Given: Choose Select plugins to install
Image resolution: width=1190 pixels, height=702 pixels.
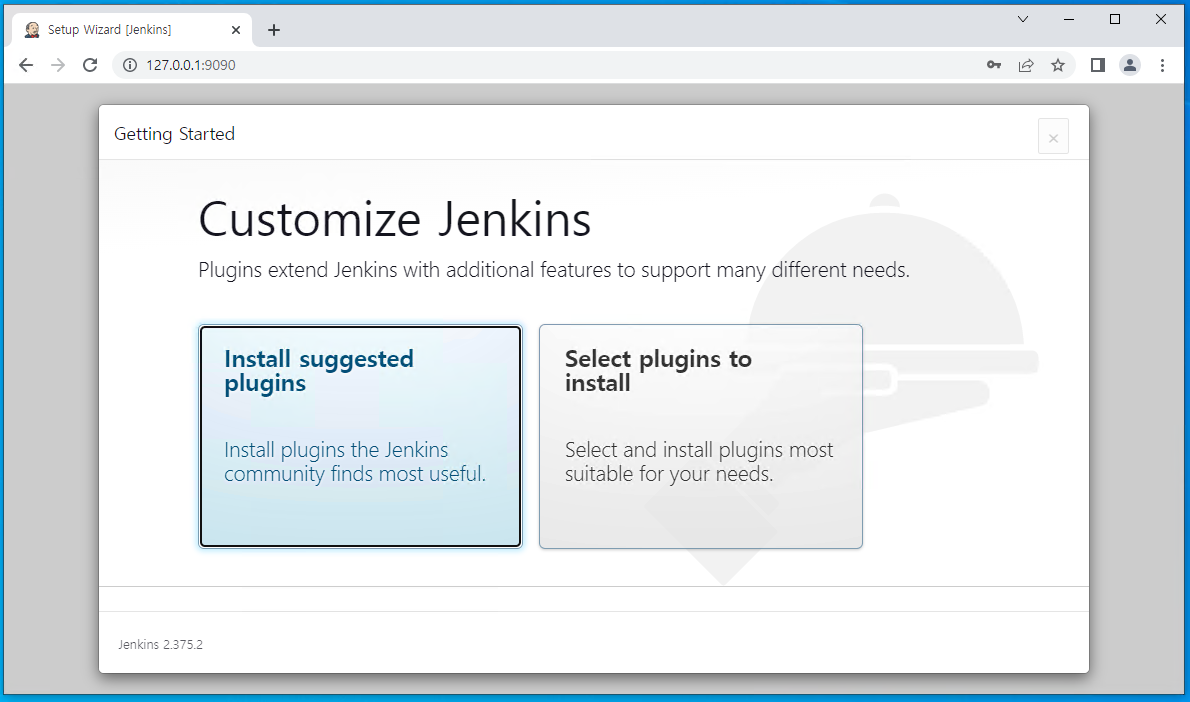Looking at the screenshot, I should tap(700, 436).
